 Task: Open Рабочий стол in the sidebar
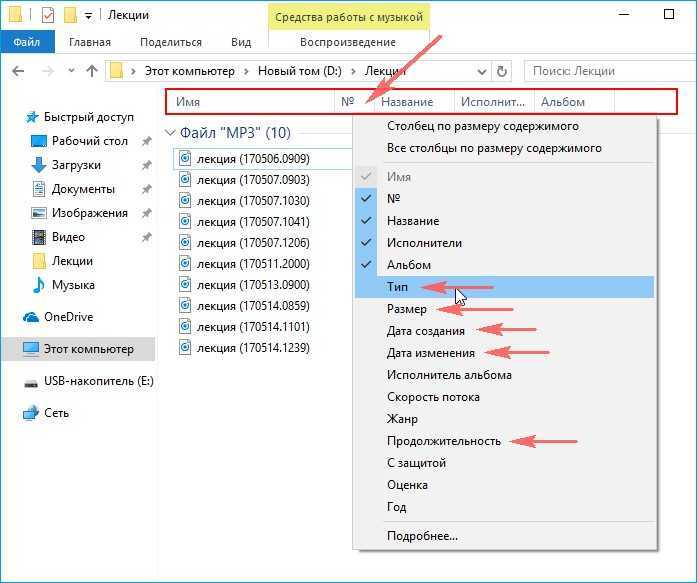80,141
